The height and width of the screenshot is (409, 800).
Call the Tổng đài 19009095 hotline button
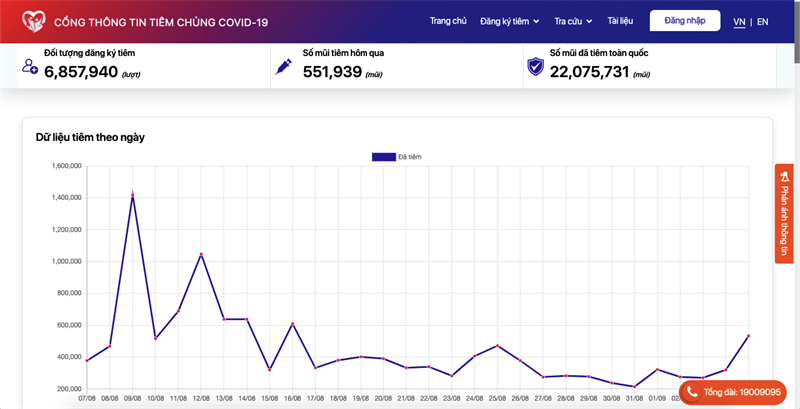click(x=734, y=392)
